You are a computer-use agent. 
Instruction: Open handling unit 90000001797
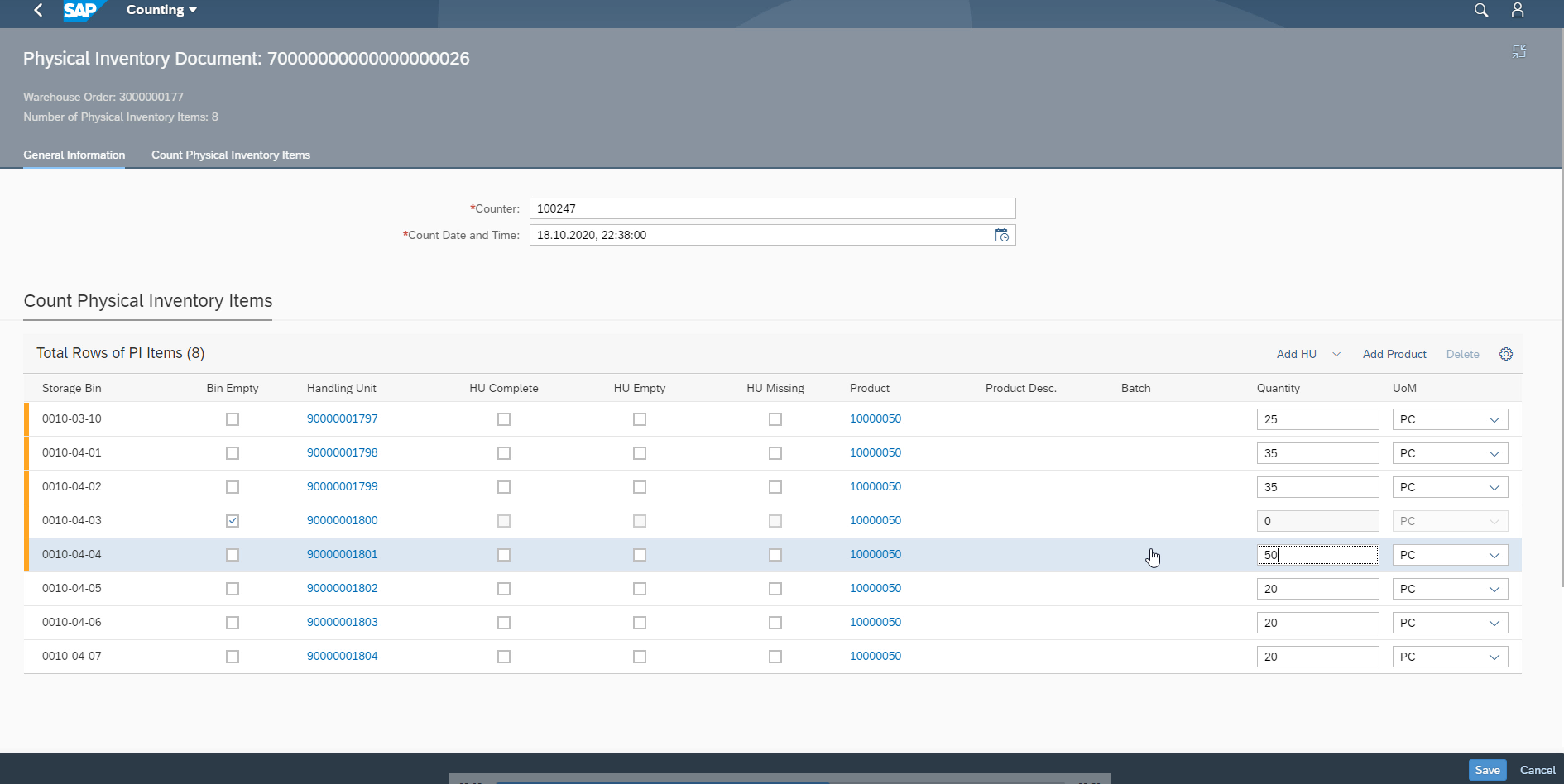(343, 418)
